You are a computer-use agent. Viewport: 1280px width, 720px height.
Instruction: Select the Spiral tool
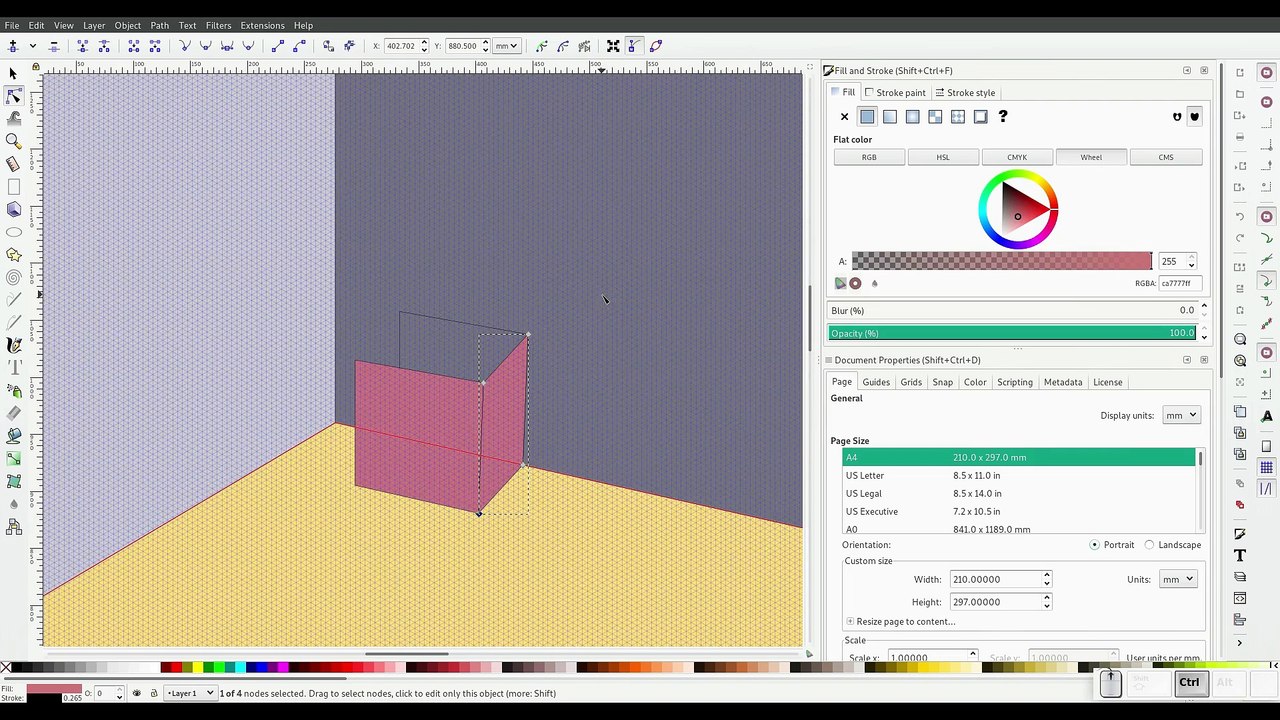[x=13, y=277]
